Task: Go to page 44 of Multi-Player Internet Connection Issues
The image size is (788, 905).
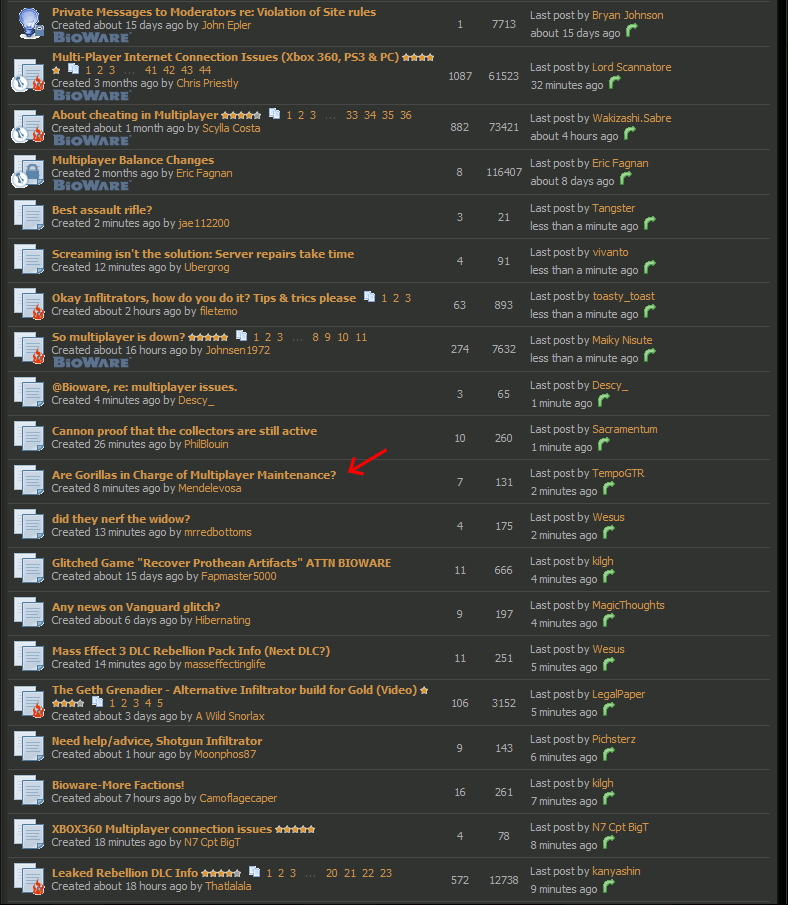Action: (205, 70)
